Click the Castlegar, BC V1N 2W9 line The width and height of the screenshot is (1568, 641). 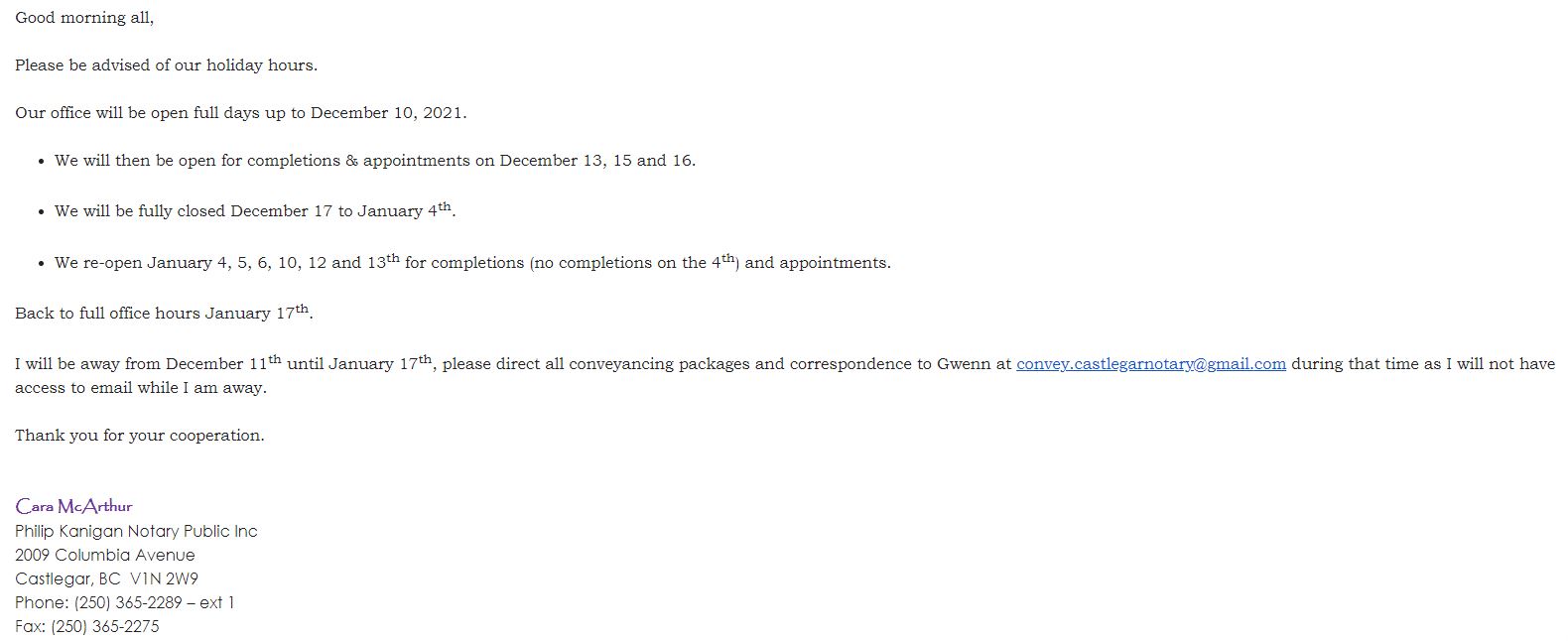(106, 579)
